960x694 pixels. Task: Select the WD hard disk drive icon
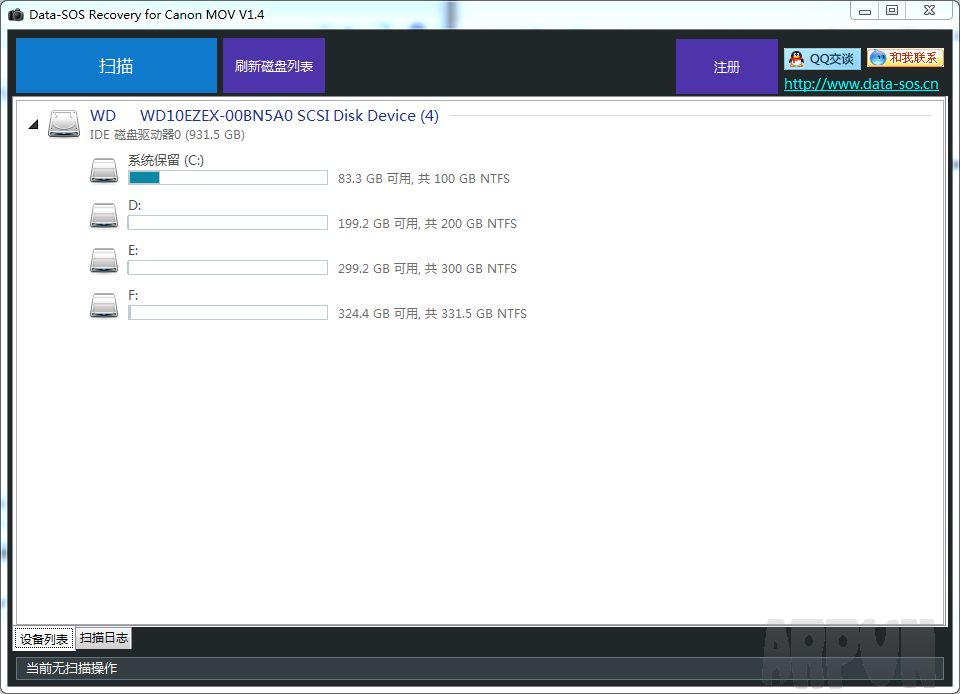point(64,124)
